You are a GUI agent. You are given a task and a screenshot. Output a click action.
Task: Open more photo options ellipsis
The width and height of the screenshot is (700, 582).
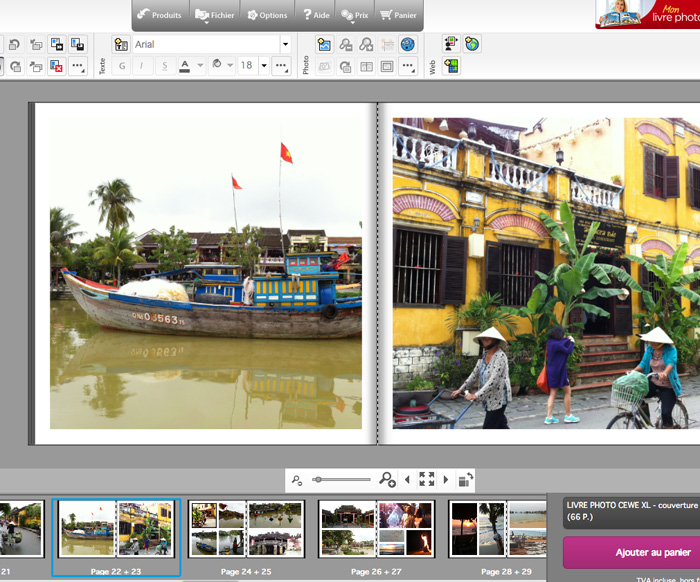408,67
